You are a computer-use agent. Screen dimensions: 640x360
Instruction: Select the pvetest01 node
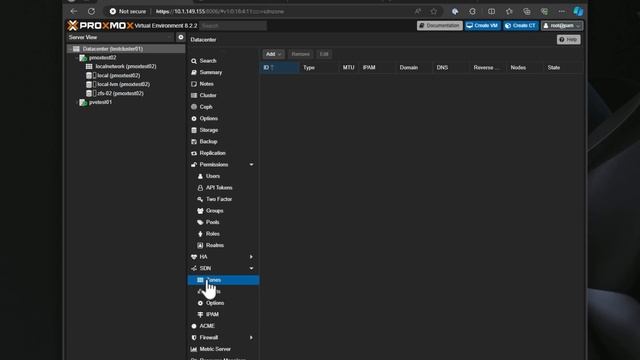(x=100, y=102)
